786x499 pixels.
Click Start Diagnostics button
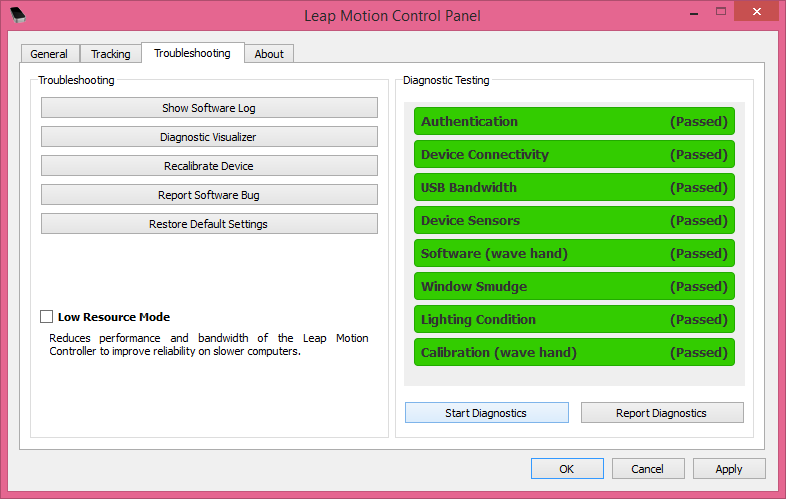[486, 413]
